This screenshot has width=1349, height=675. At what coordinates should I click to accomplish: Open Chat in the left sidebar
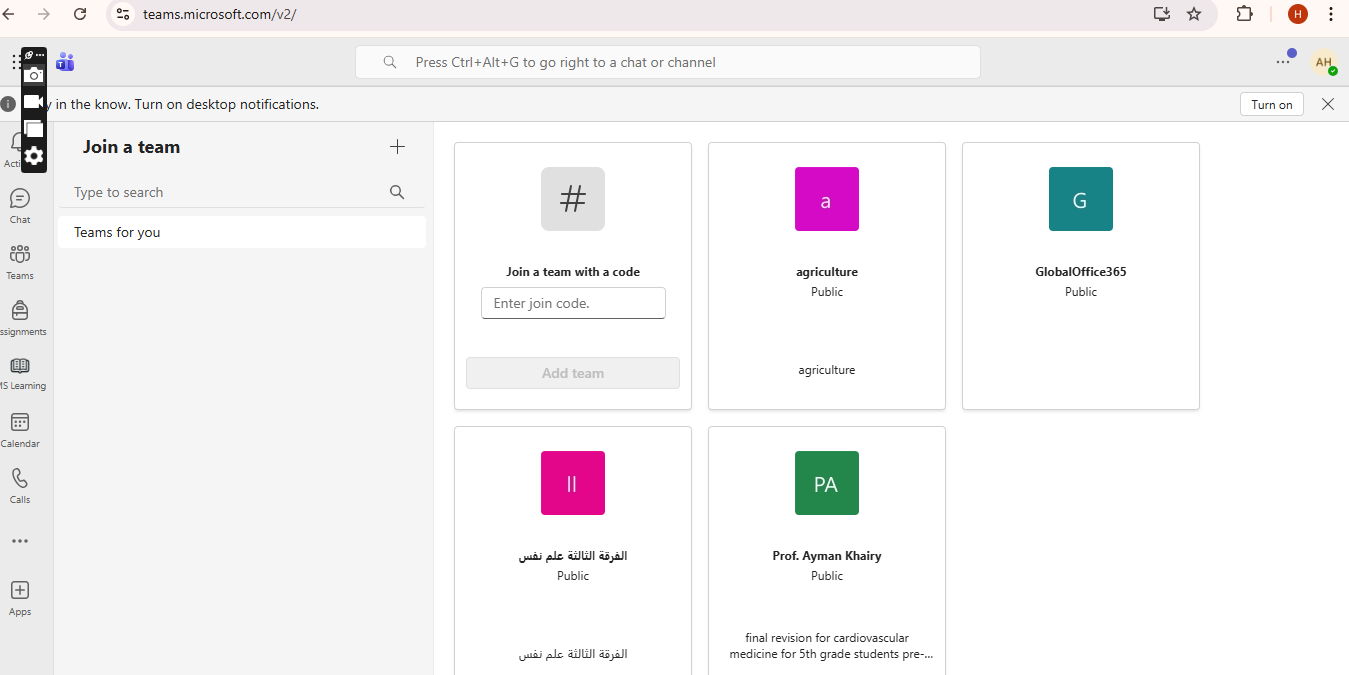tap(20, 205)
